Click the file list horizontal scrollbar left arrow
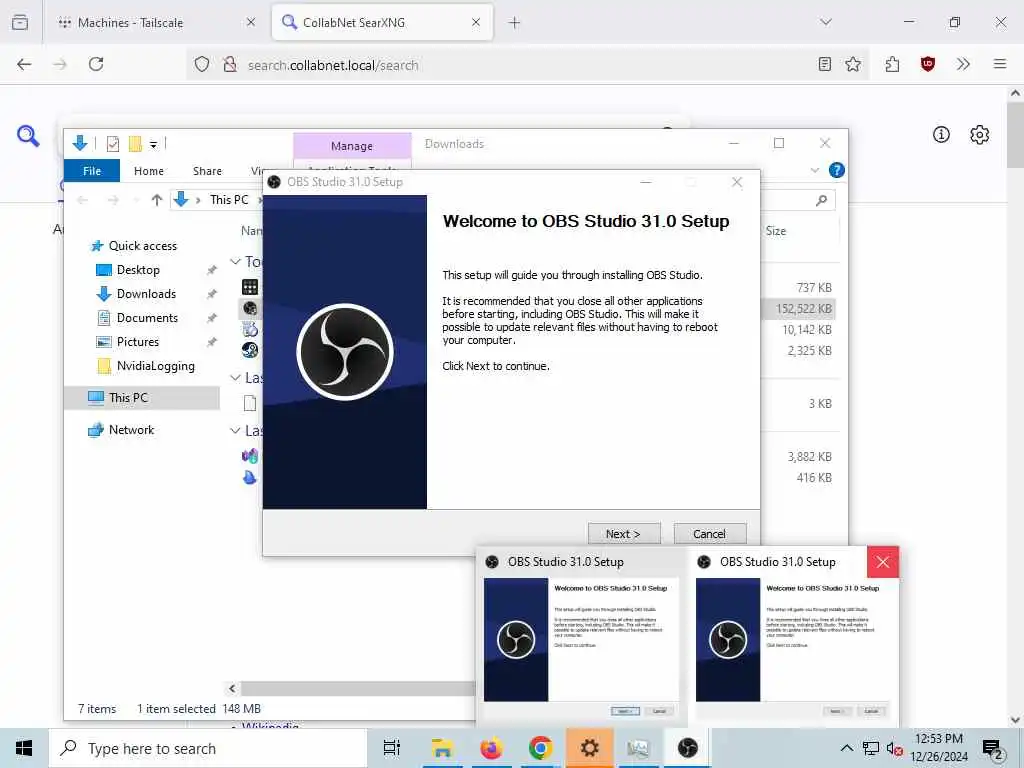This screenshot has height=768, width=1024. (232, 688)
